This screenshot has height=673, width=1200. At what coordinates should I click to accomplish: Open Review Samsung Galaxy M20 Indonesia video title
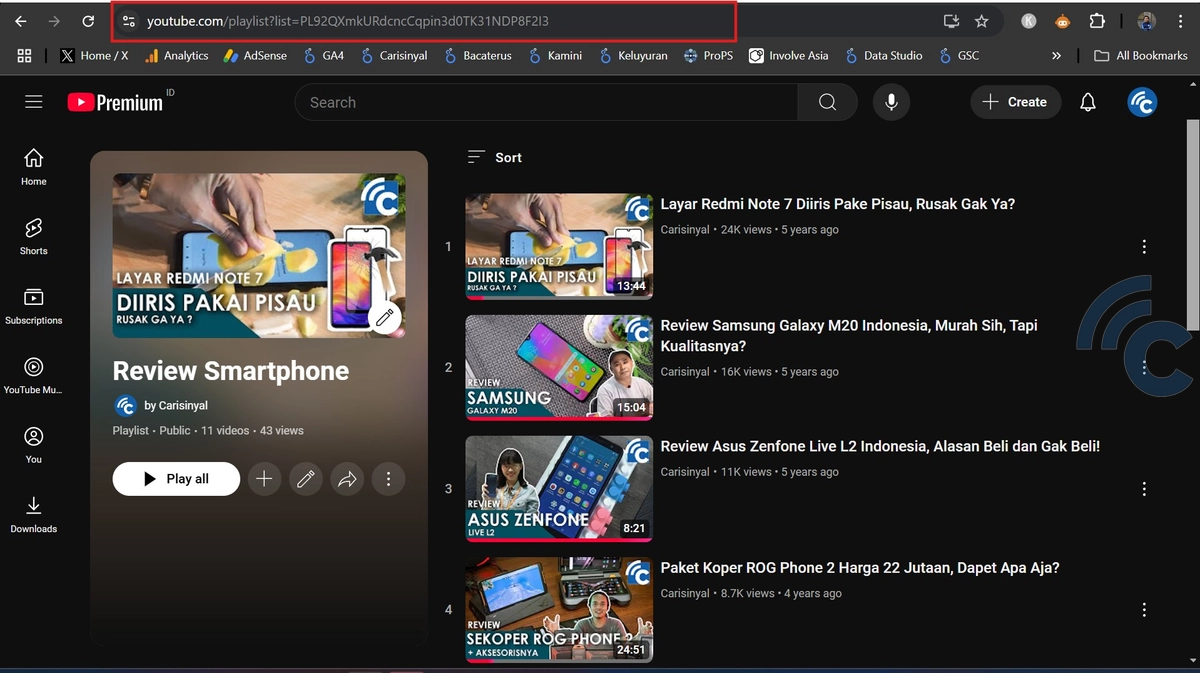849,336
